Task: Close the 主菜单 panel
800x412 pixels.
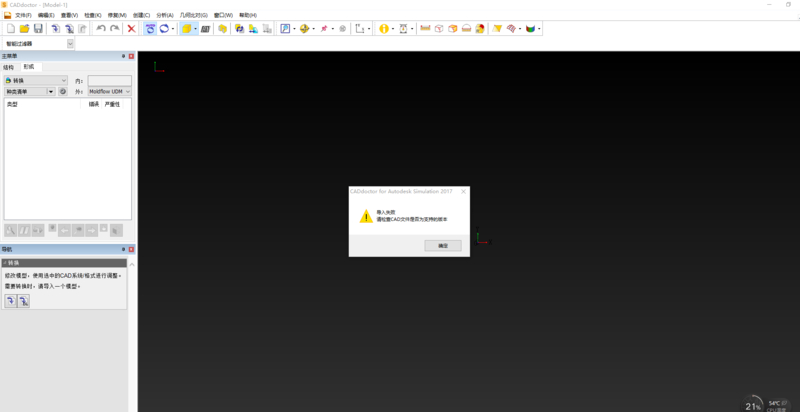Action: [x=131, y=56]
